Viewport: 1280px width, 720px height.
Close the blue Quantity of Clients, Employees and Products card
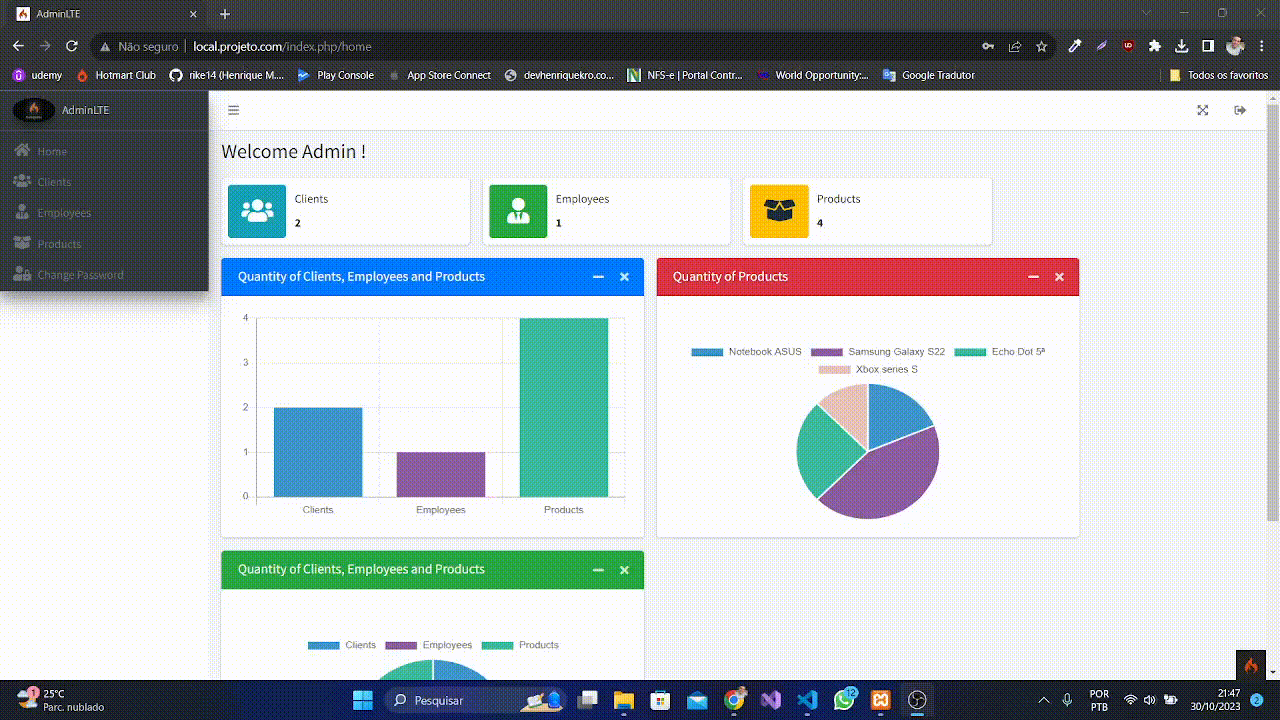point(624,277)
